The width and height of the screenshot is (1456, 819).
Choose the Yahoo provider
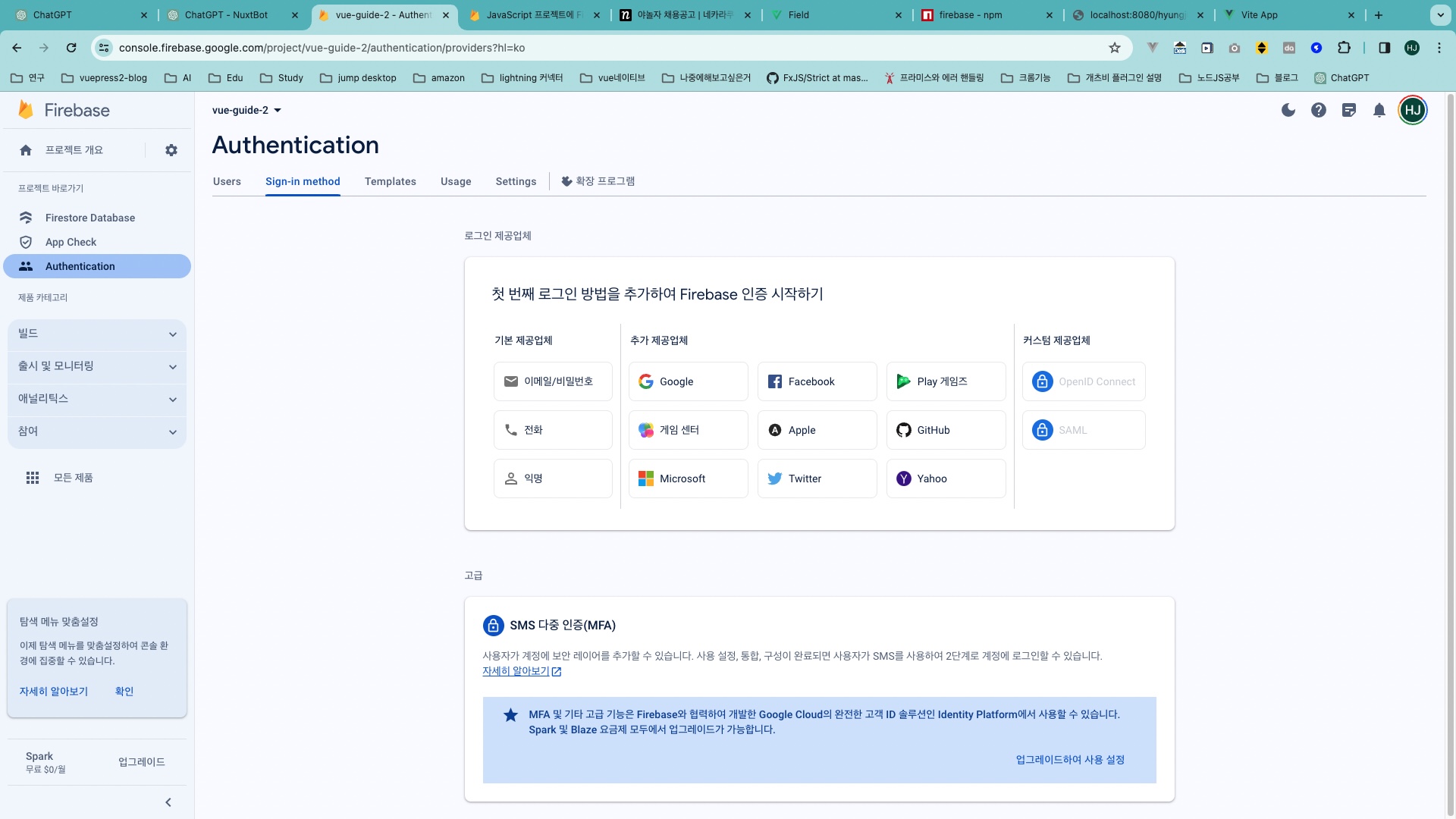[x=946, y=479]
